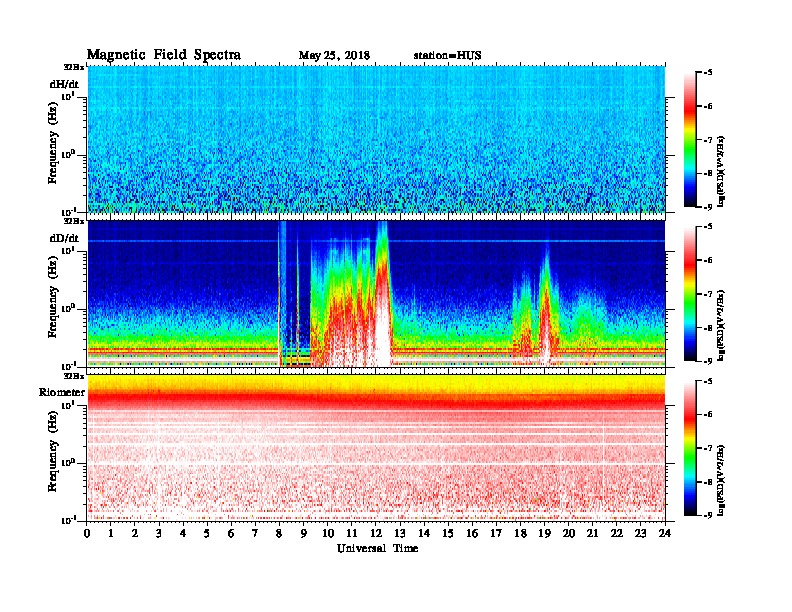This screenshot has width=792, height=612.
Task: Click hour tick label "4" on time axis
Action: tap(183, 534)
